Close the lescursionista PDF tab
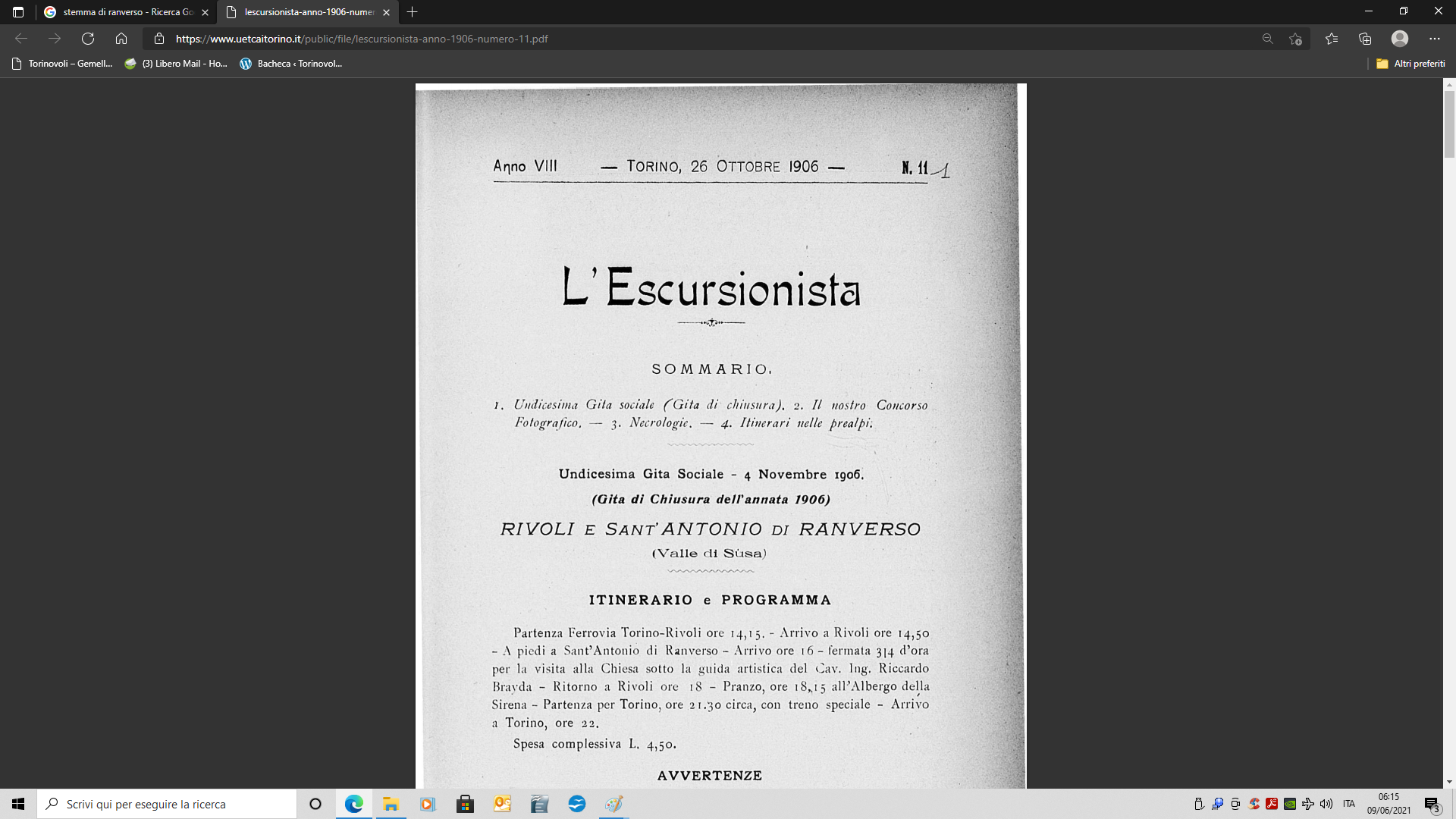This screenshot has height=819, width=1456. (386, 12)
